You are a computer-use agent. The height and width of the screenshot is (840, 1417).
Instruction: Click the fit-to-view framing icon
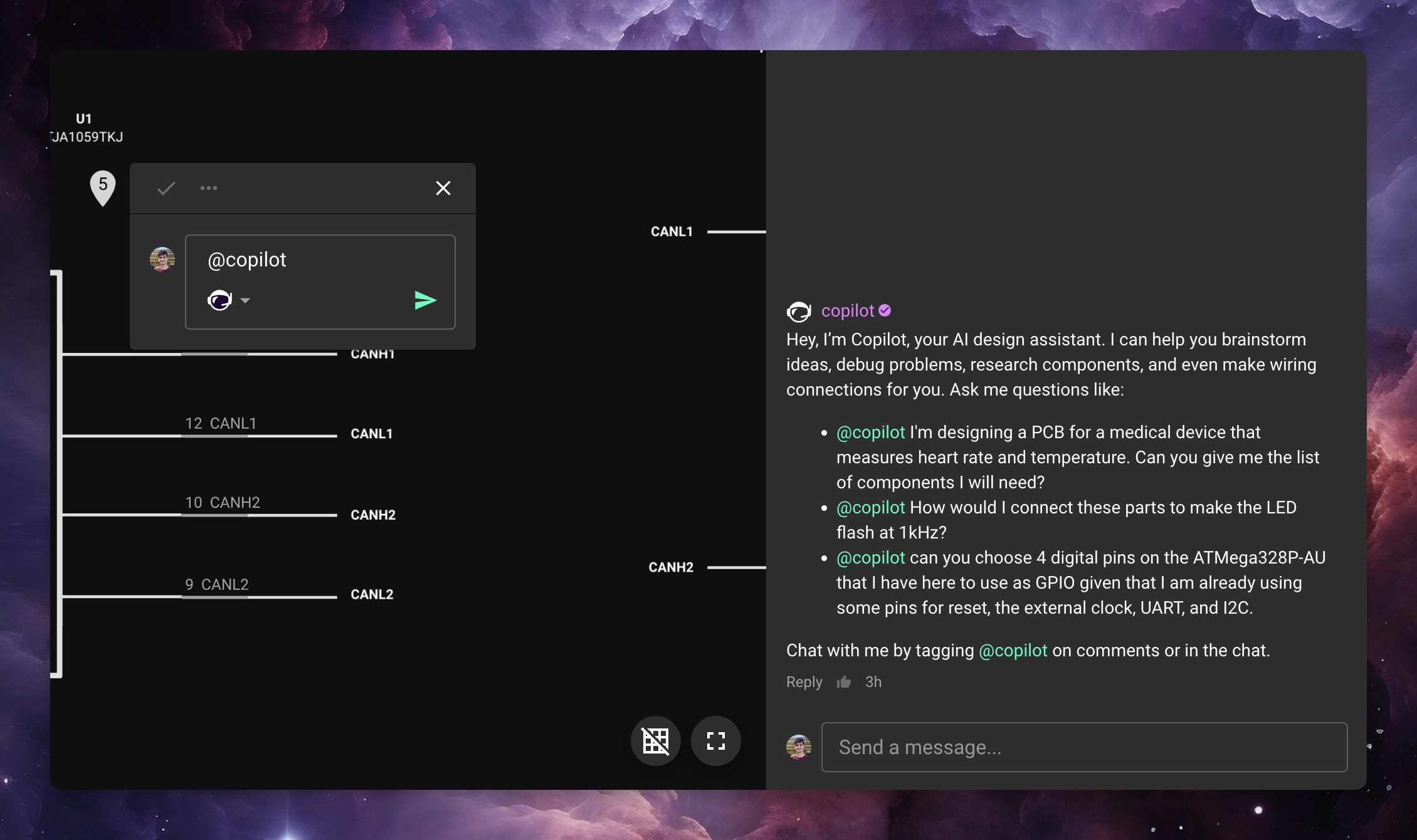point(715,740)
